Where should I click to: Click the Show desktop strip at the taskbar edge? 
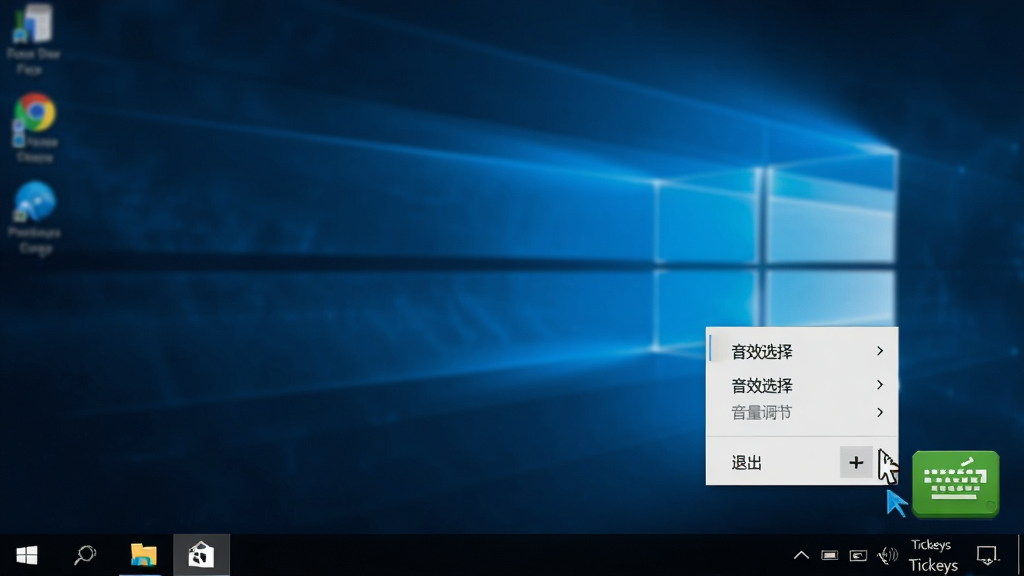point(1020,555)
